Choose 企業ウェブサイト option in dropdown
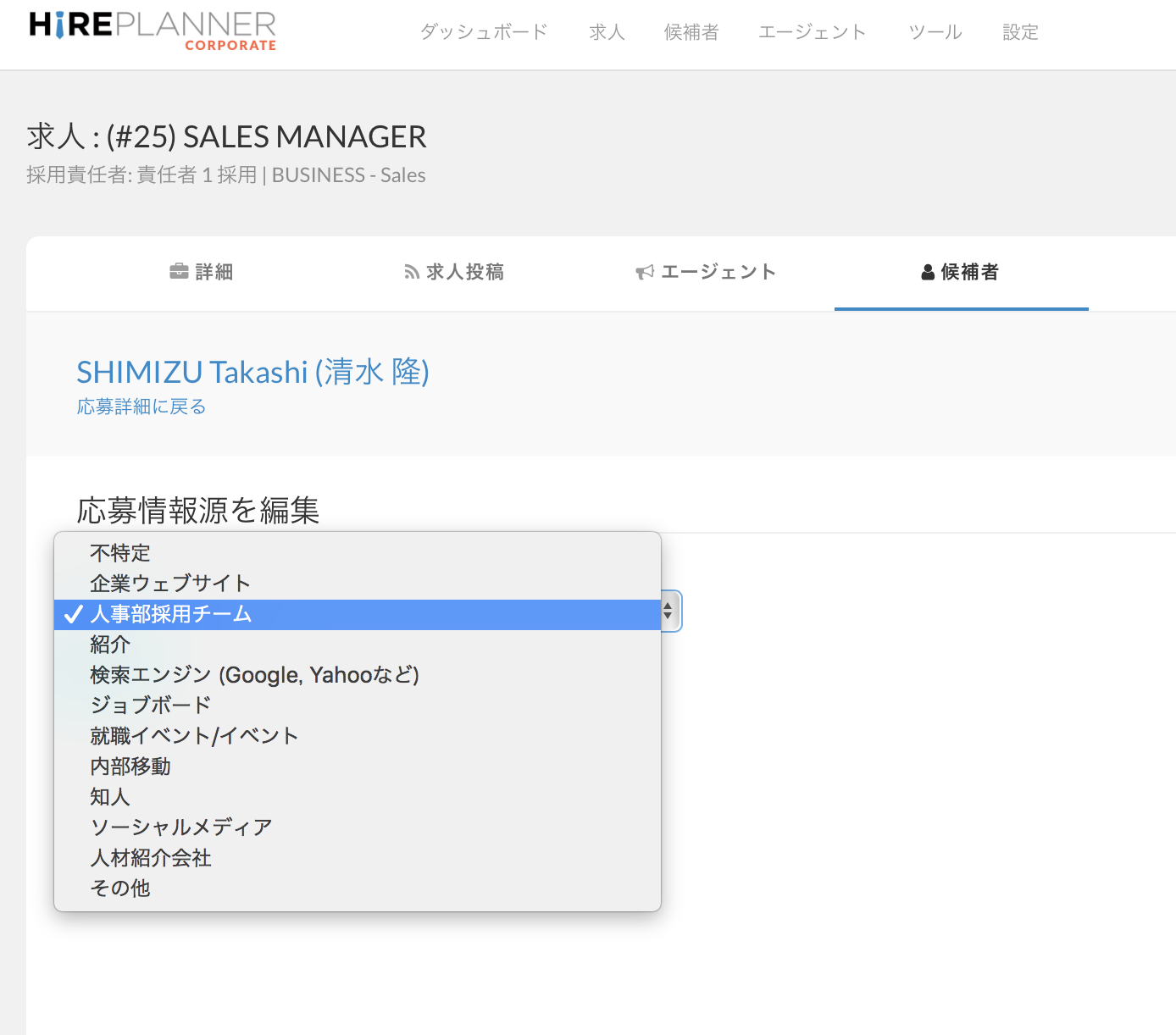This screenshot has height=1035, width=1176. click(x=170, y=584)
